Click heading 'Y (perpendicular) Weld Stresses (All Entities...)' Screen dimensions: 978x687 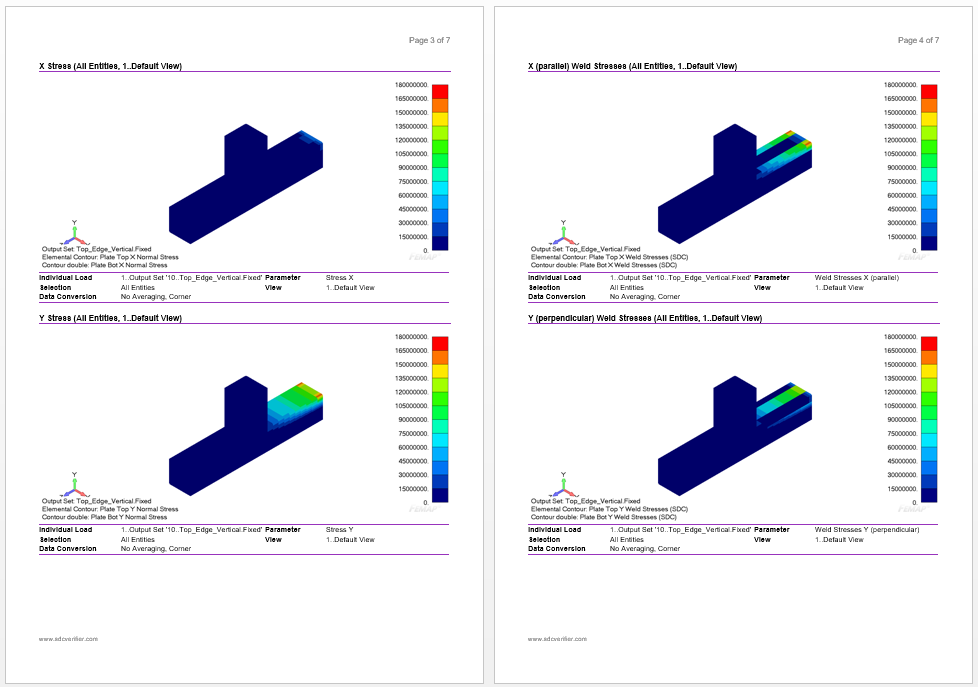tap(645, 318)
